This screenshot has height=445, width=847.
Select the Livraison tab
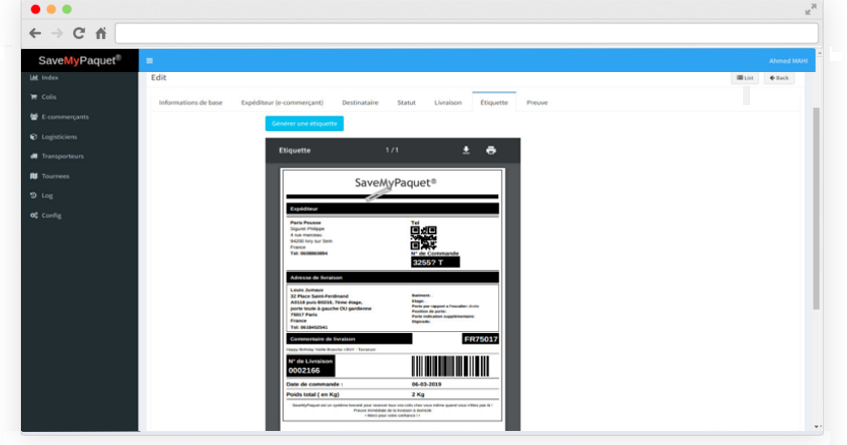448,103
